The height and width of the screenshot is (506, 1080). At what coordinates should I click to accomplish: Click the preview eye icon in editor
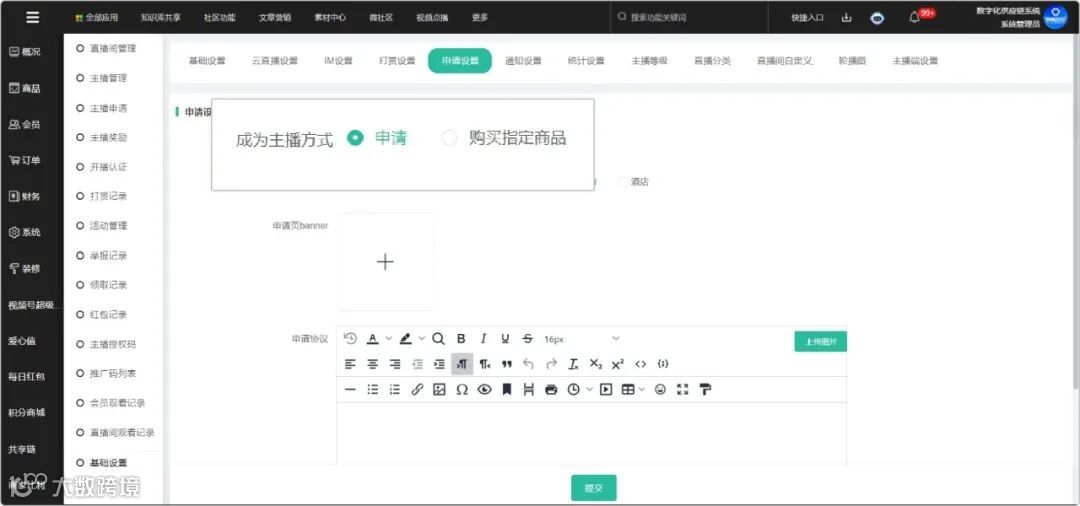pyautogui.click(x=484, y=390)
